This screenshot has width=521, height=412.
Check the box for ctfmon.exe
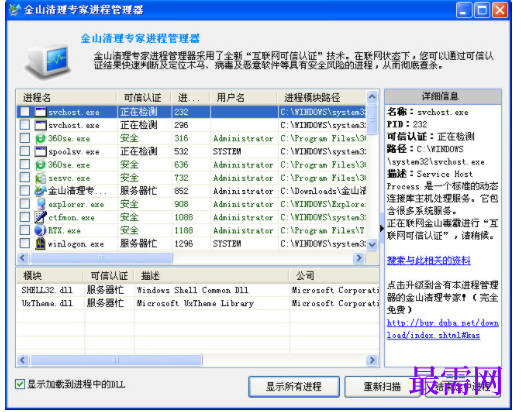click(25, 217)
